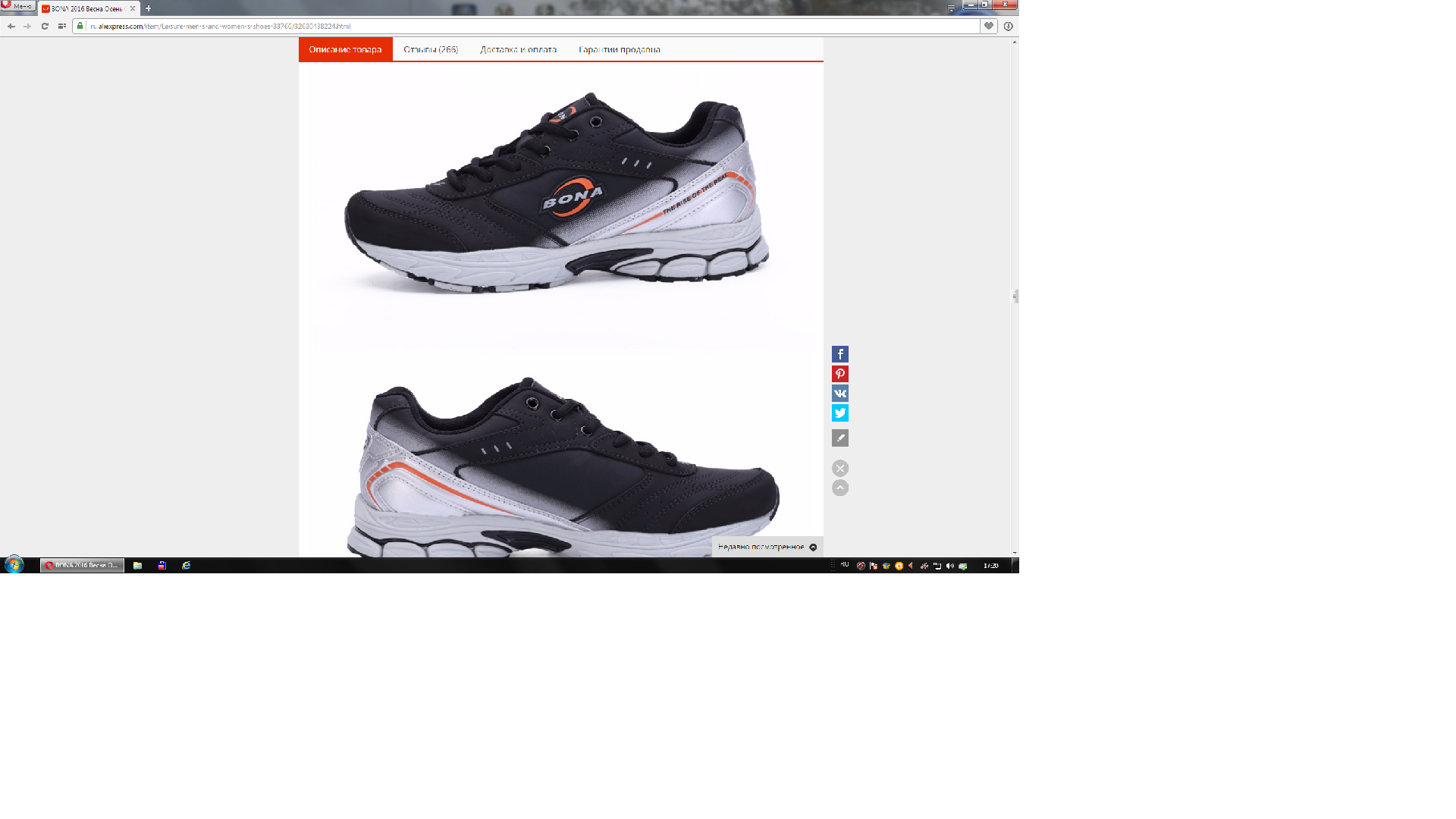
Task: Add page to bookmarks heart icon
Action: tap(988, 26)
